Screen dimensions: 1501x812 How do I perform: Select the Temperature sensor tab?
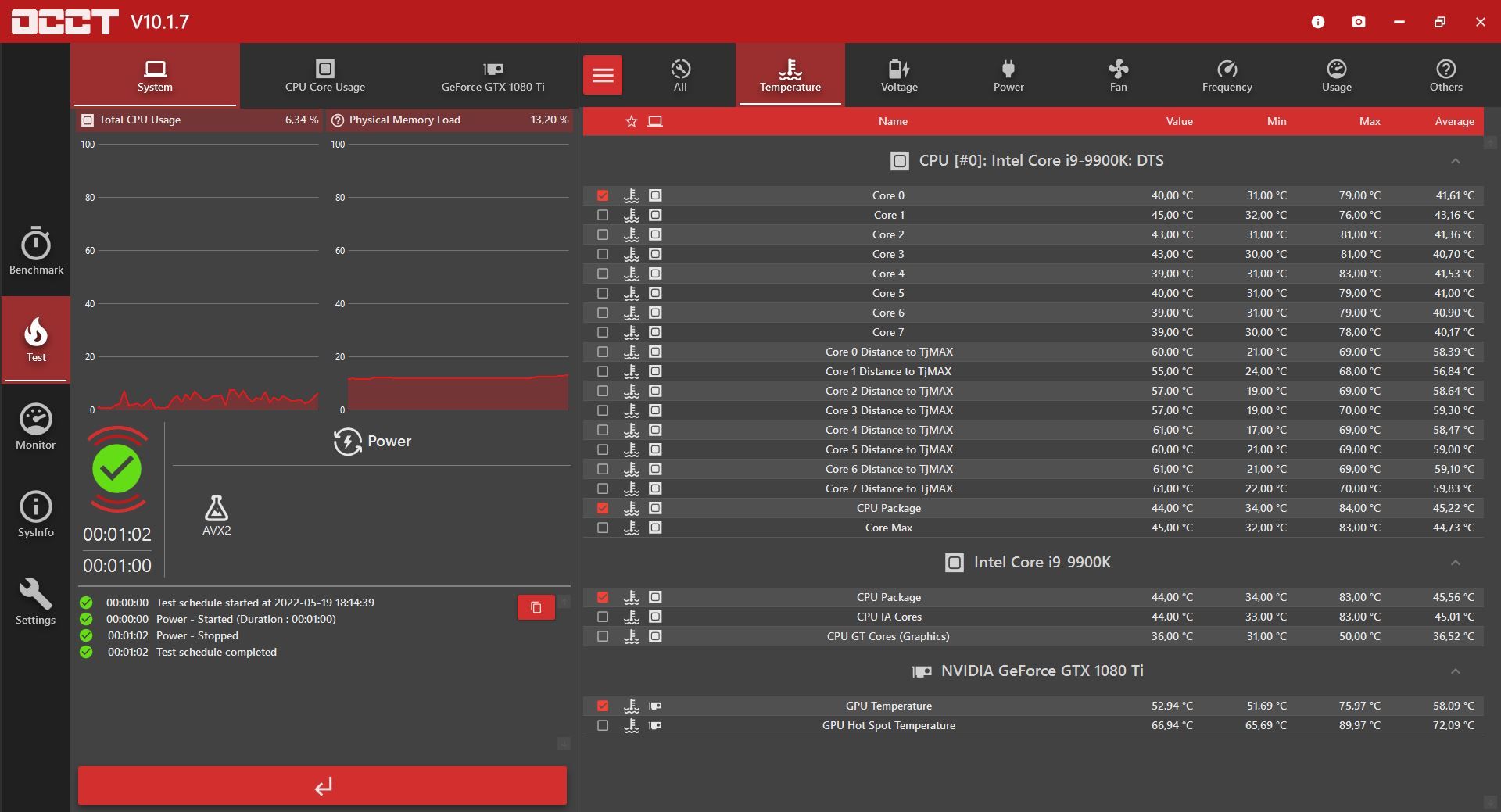(x=790, y=75)
